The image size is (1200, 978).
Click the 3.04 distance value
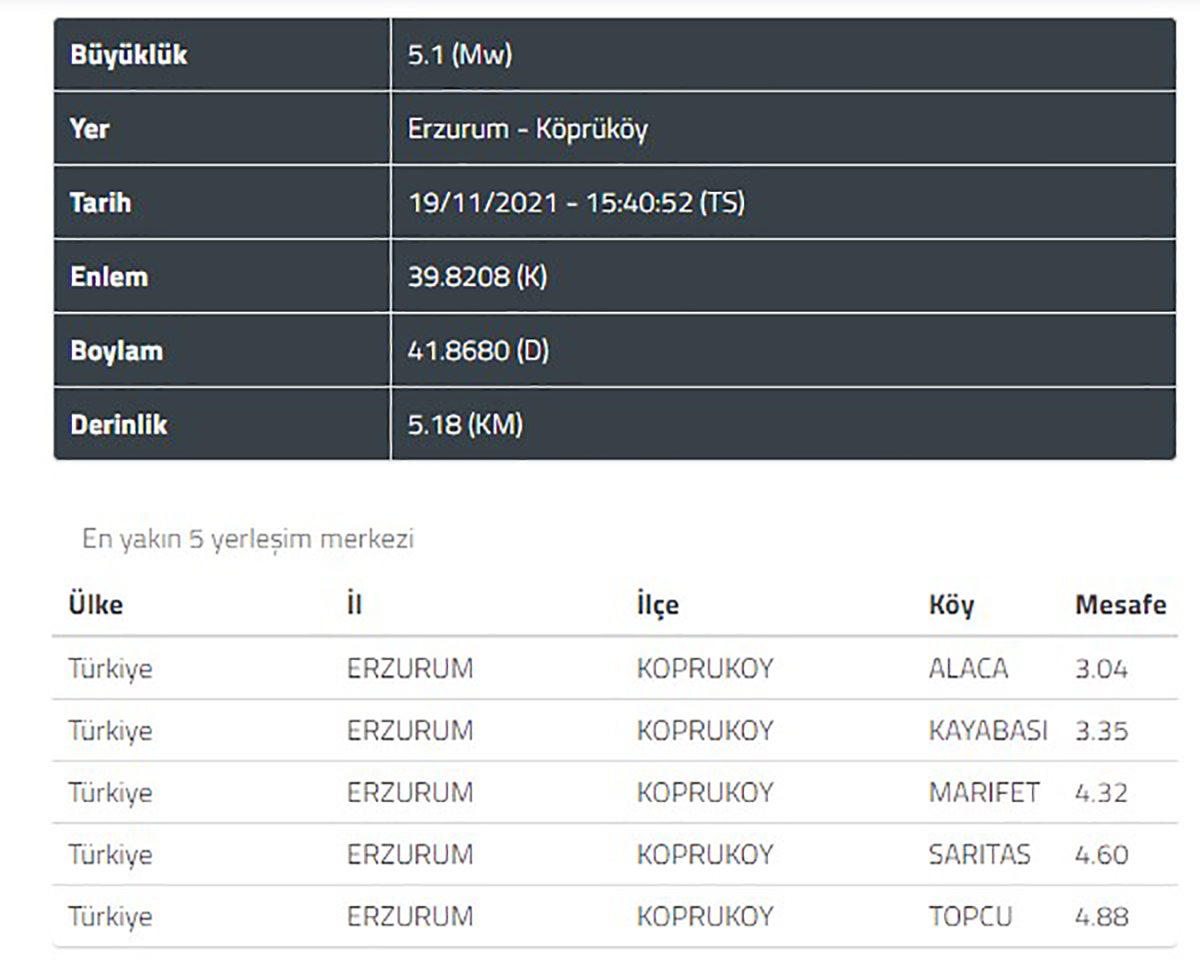[x=1101, y=668]
